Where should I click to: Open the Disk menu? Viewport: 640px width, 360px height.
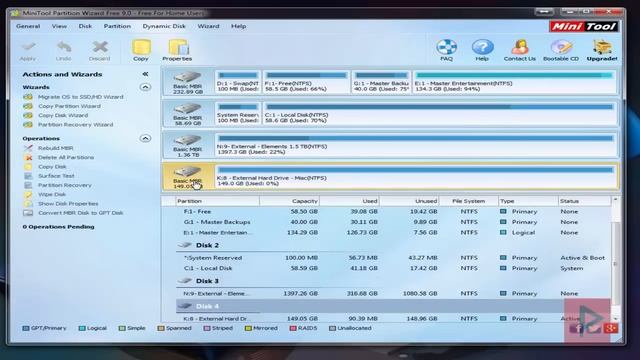tap(85, 26)
